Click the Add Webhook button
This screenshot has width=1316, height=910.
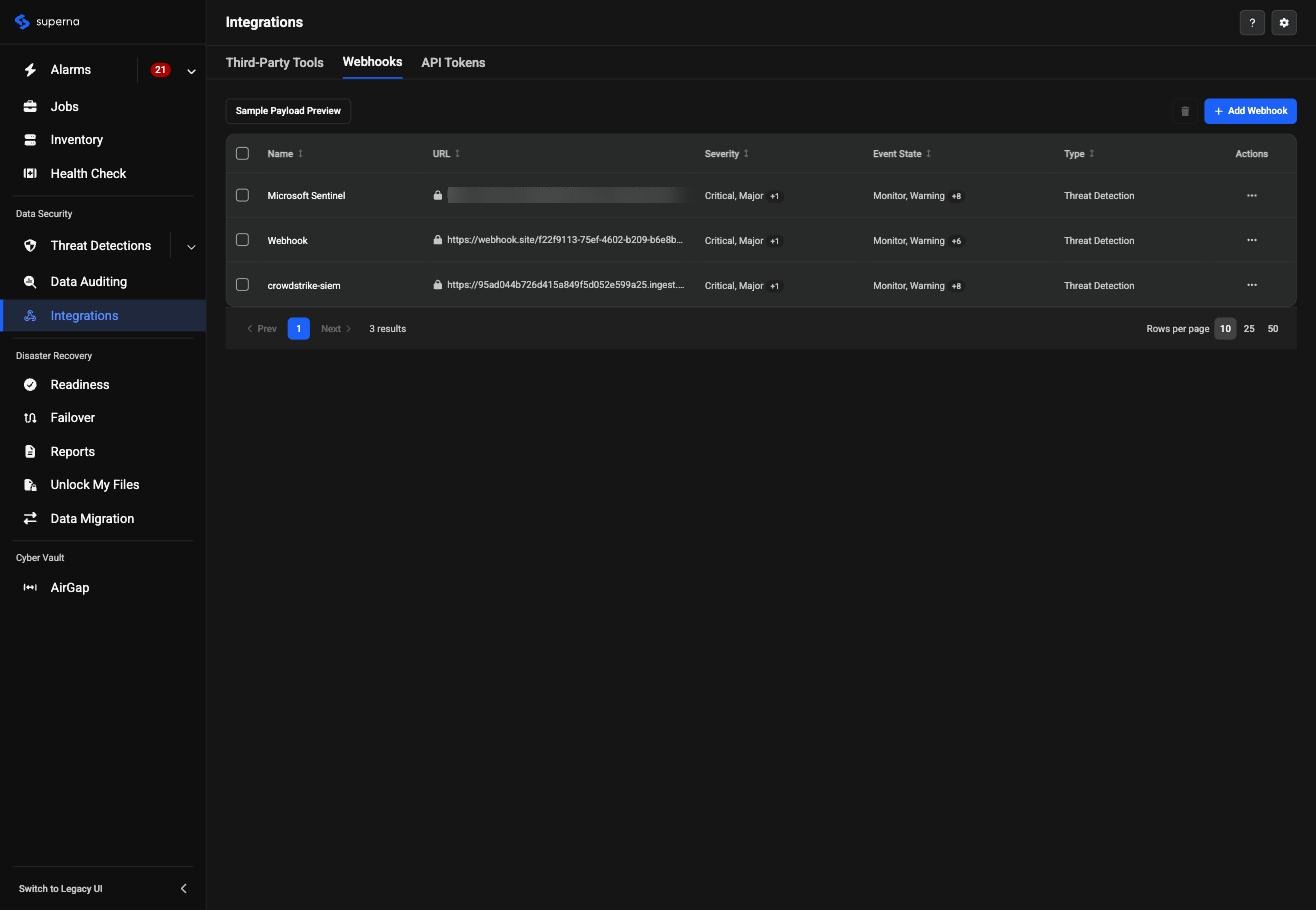[x=1250, y=111]
